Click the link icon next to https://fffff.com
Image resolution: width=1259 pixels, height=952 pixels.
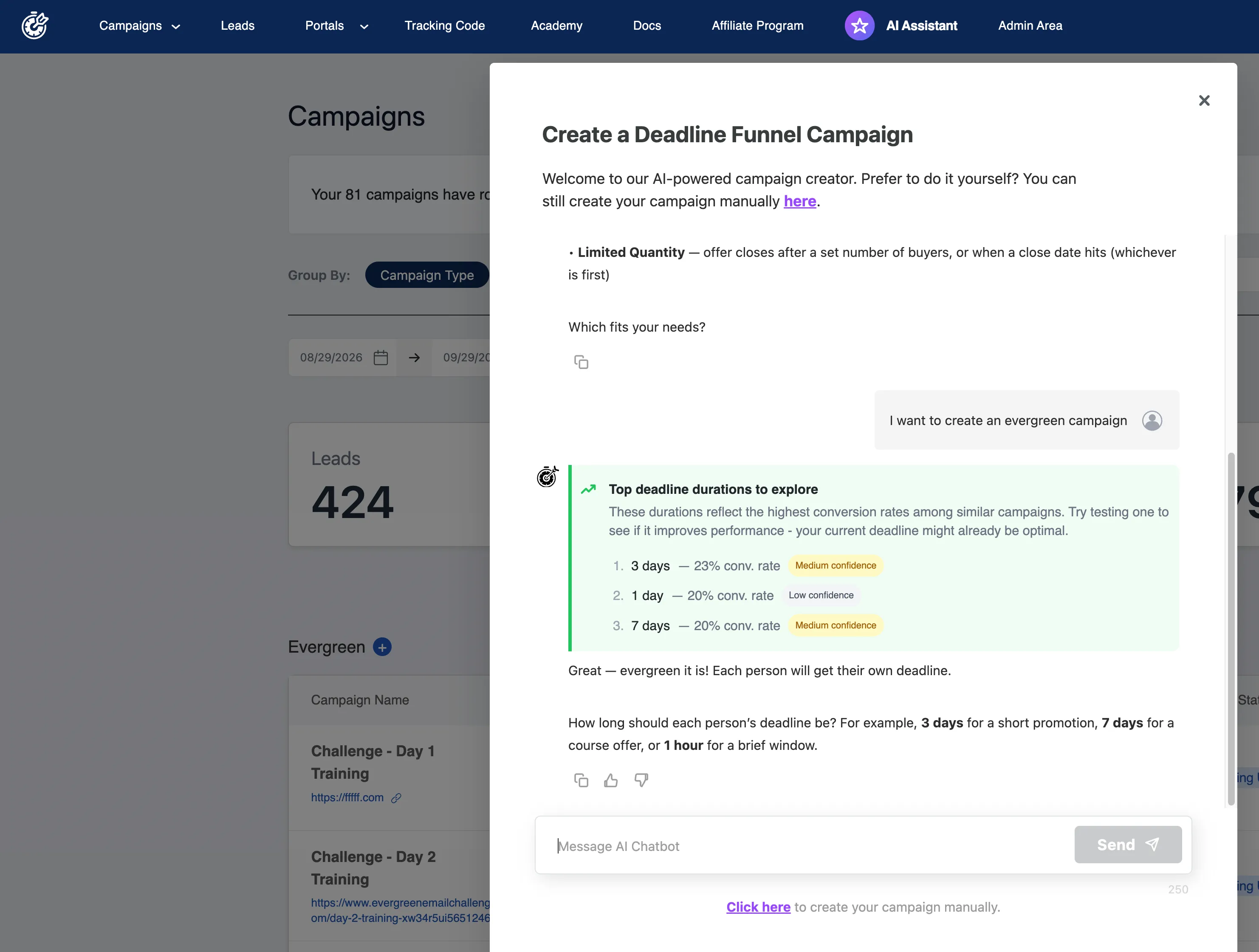[396, 798]
